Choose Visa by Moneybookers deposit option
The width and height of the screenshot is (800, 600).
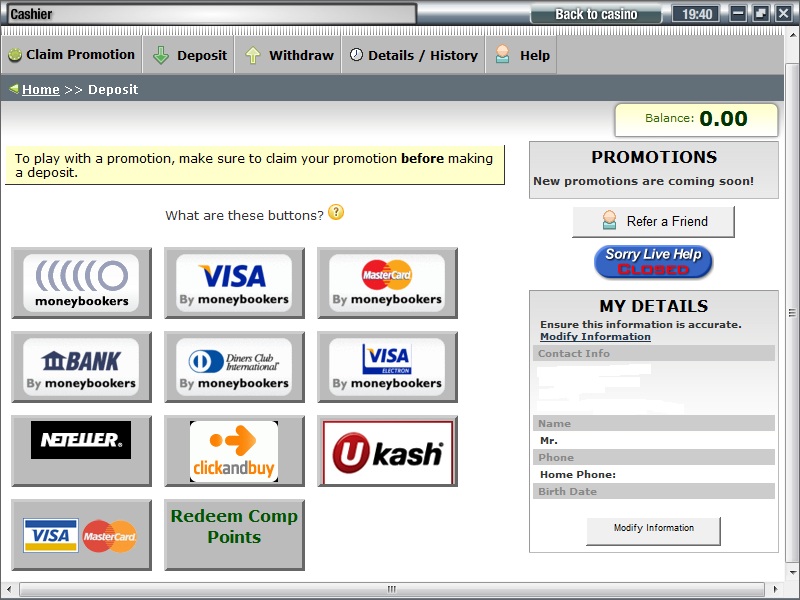[x=234, y=283]
